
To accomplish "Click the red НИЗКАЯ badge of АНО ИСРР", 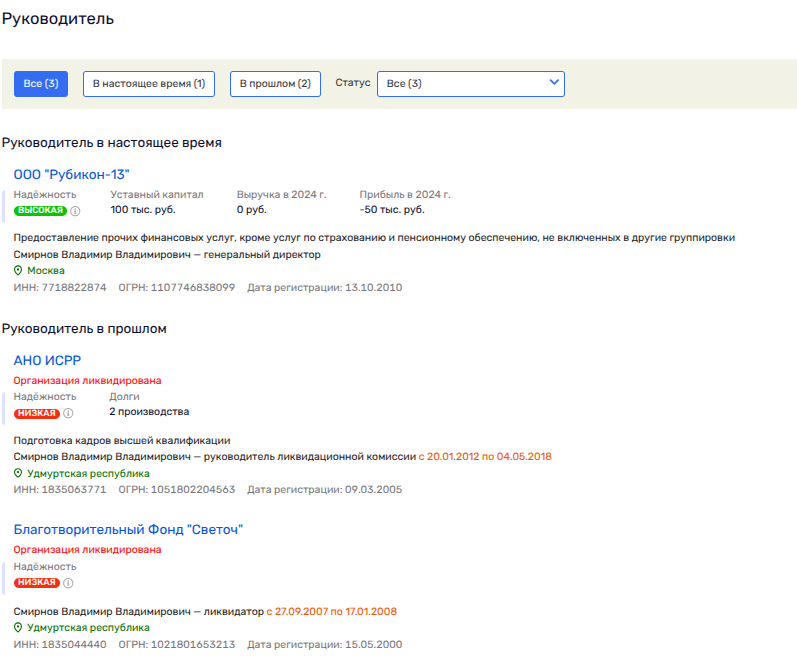I will pyautogui.click(x=37, y=413).
